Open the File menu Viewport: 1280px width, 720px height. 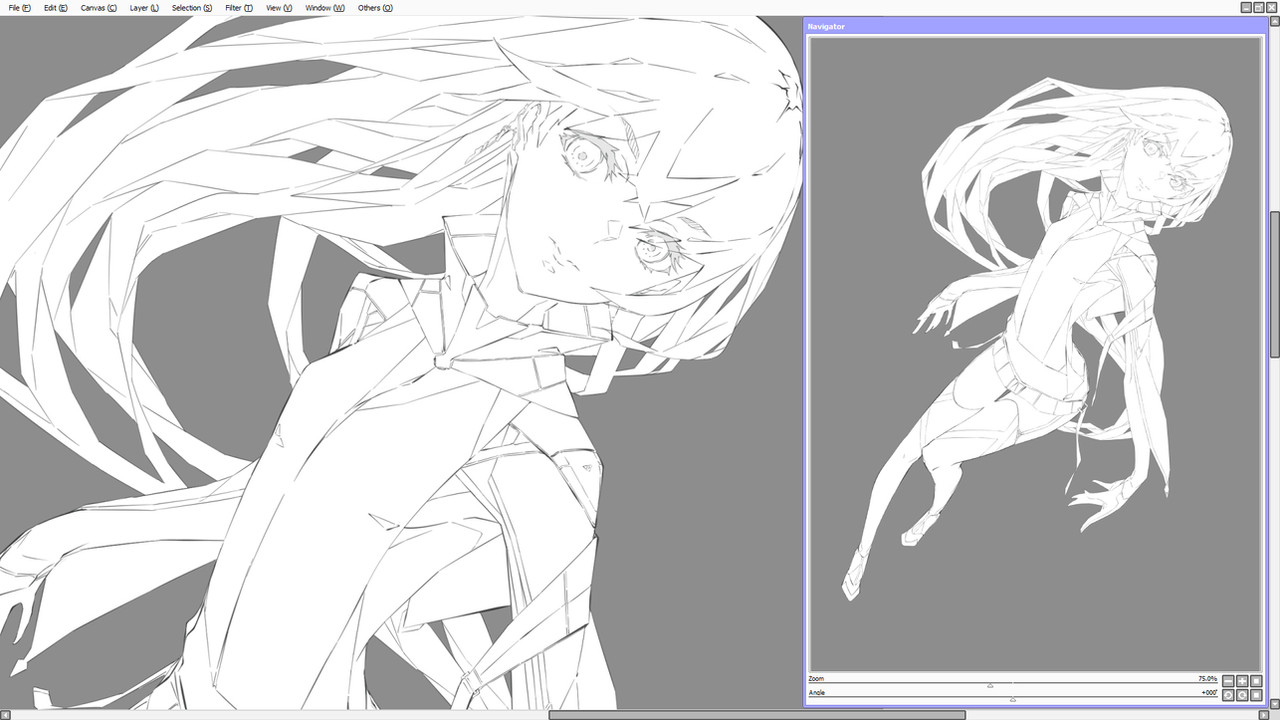19,8
